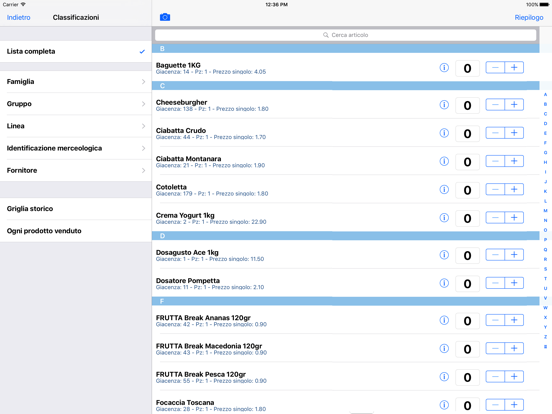Expand the Famiglia classification
The image size is (552, 414).
[x=76, y=82]
